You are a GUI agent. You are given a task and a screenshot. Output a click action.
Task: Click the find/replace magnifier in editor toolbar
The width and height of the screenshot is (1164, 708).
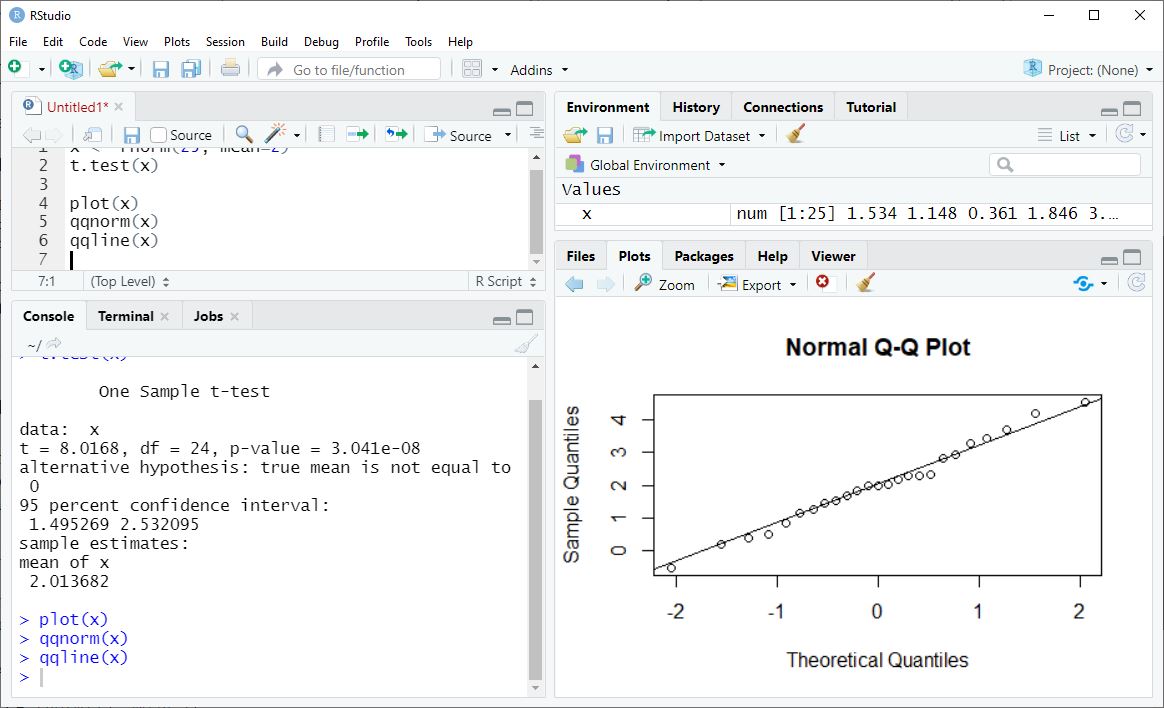coord(244,134)
